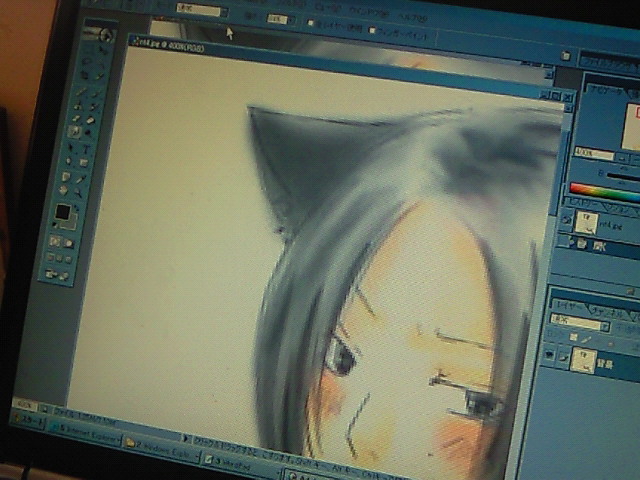Reset to default black and white colors
640x480 pixels.
(x=56, y=224)
